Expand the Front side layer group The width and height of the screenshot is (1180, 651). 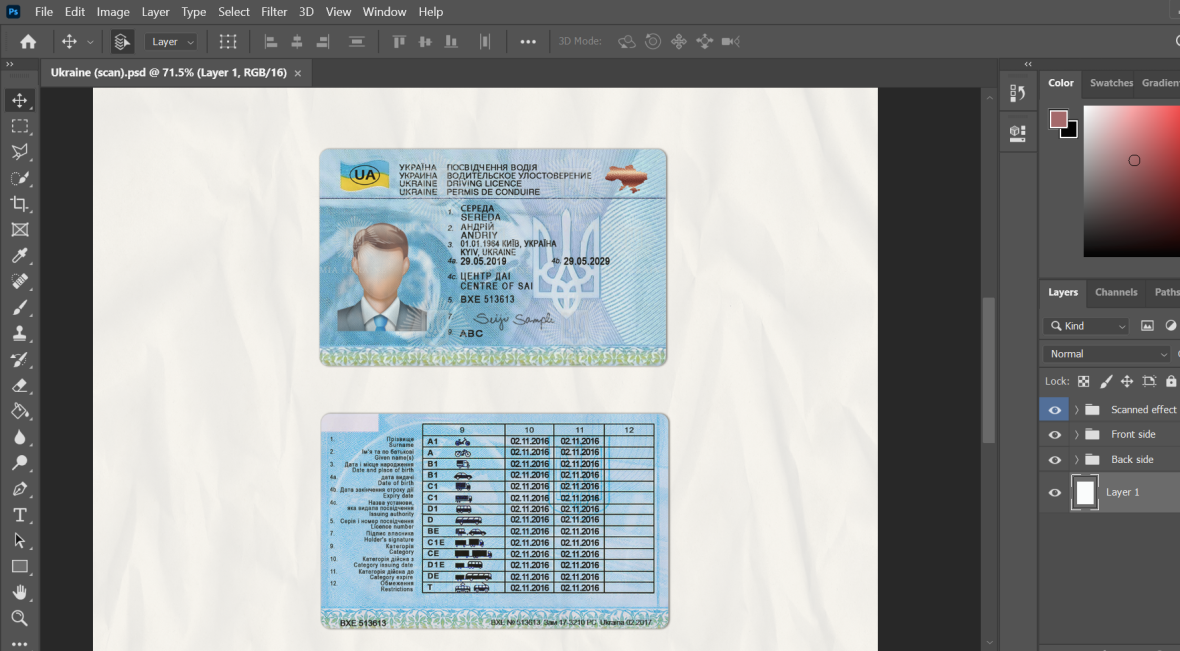[1076, 434]
